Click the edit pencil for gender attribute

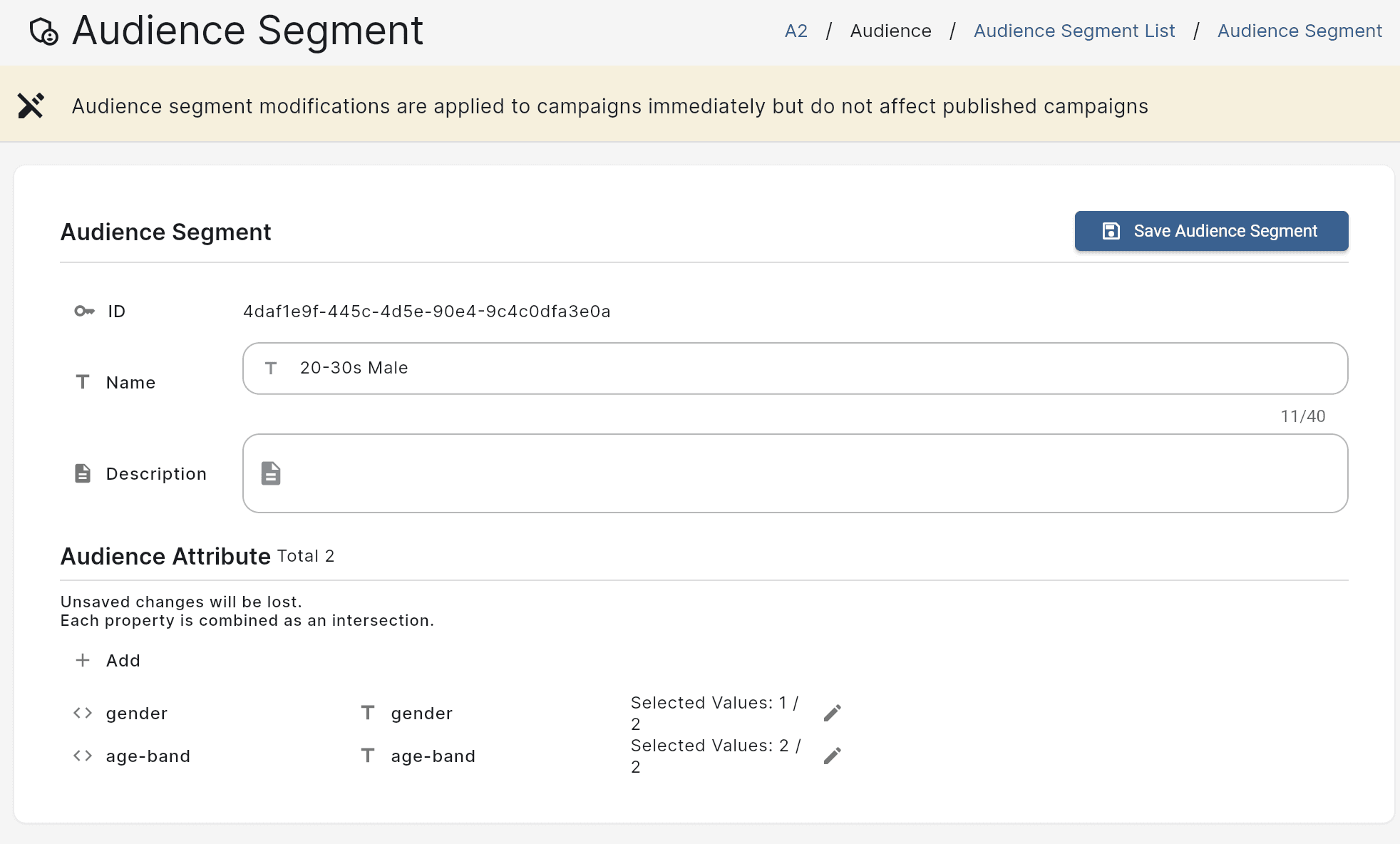coord(832,713)
